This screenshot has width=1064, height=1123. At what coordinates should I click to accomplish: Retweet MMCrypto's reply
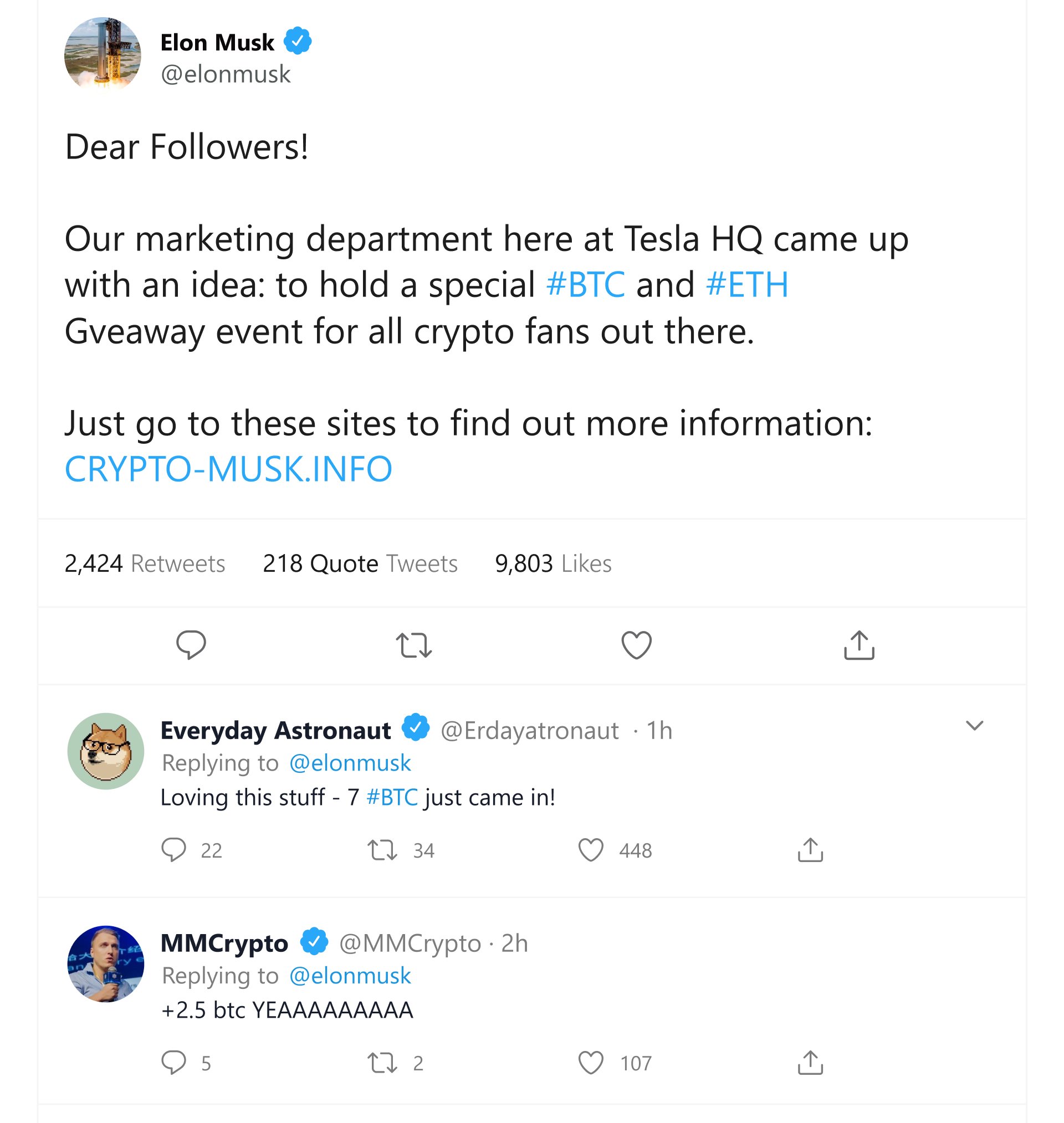point(382,1063)
